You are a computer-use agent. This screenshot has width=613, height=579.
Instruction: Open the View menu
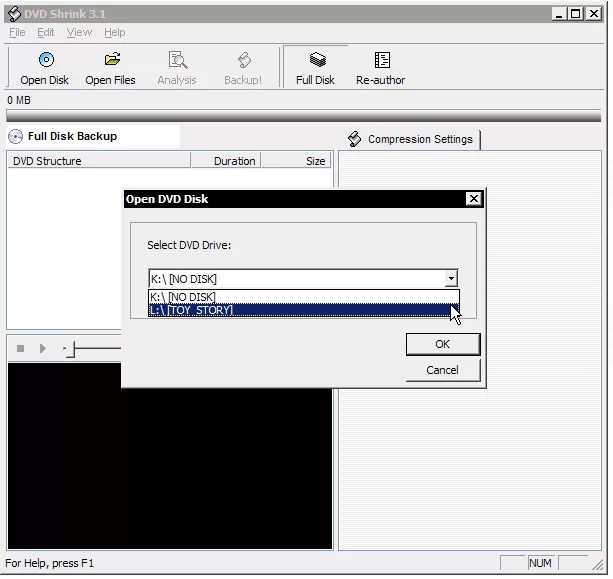79,32
